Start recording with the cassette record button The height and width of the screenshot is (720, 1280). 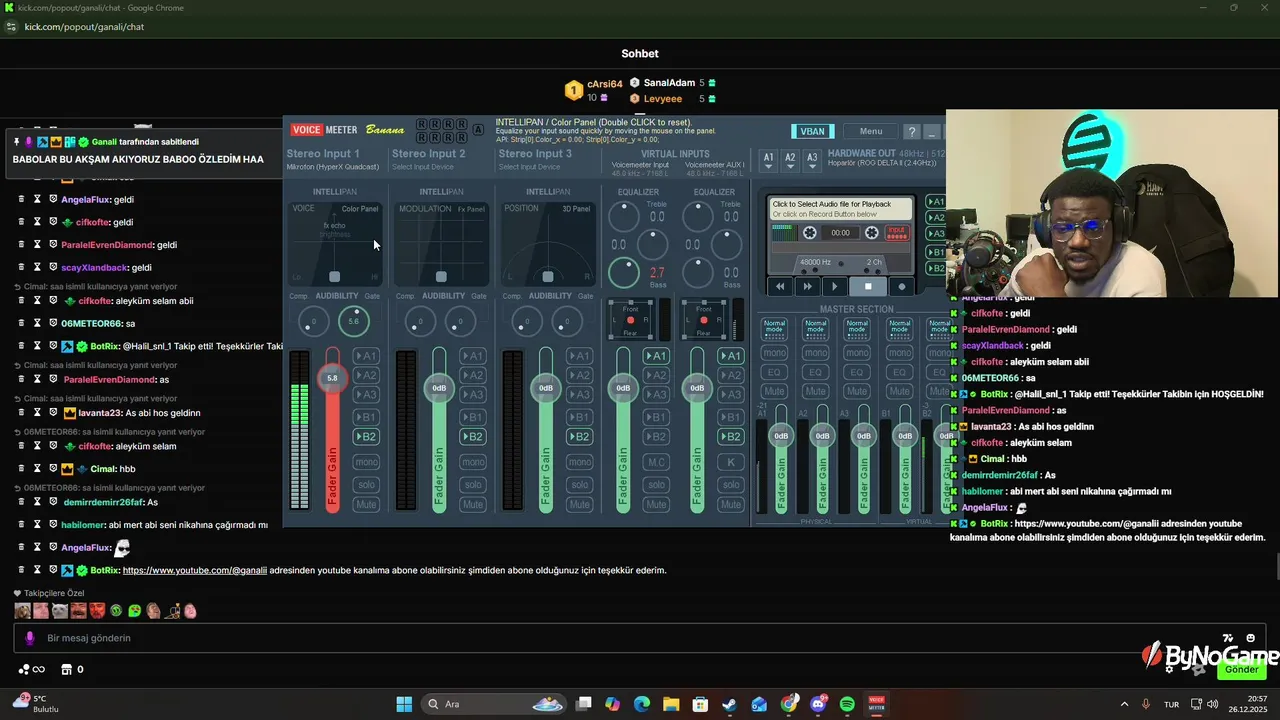[902, 286]
